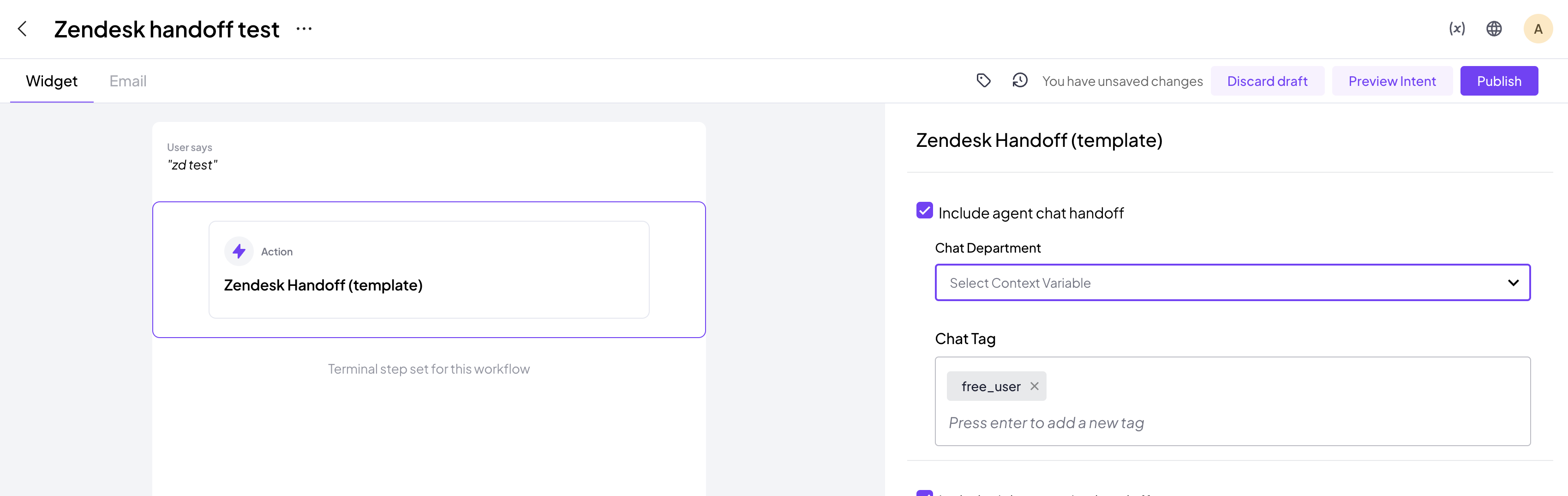Click the Terminal step set for this workflow text
1568x496 pixels.
(429, 369)
